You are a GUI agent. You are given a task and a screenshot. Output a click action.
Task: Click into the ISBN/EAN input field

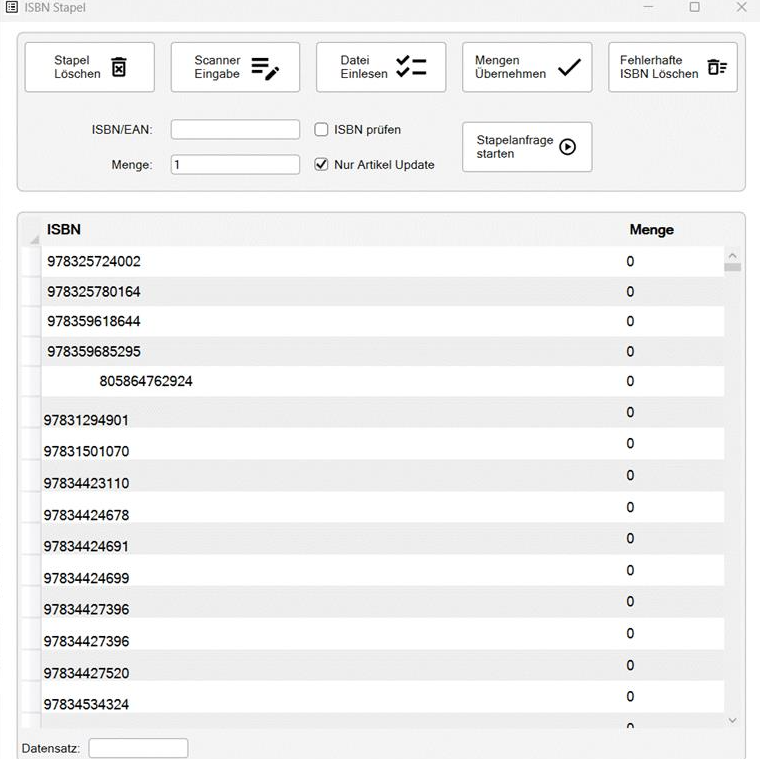235,130
